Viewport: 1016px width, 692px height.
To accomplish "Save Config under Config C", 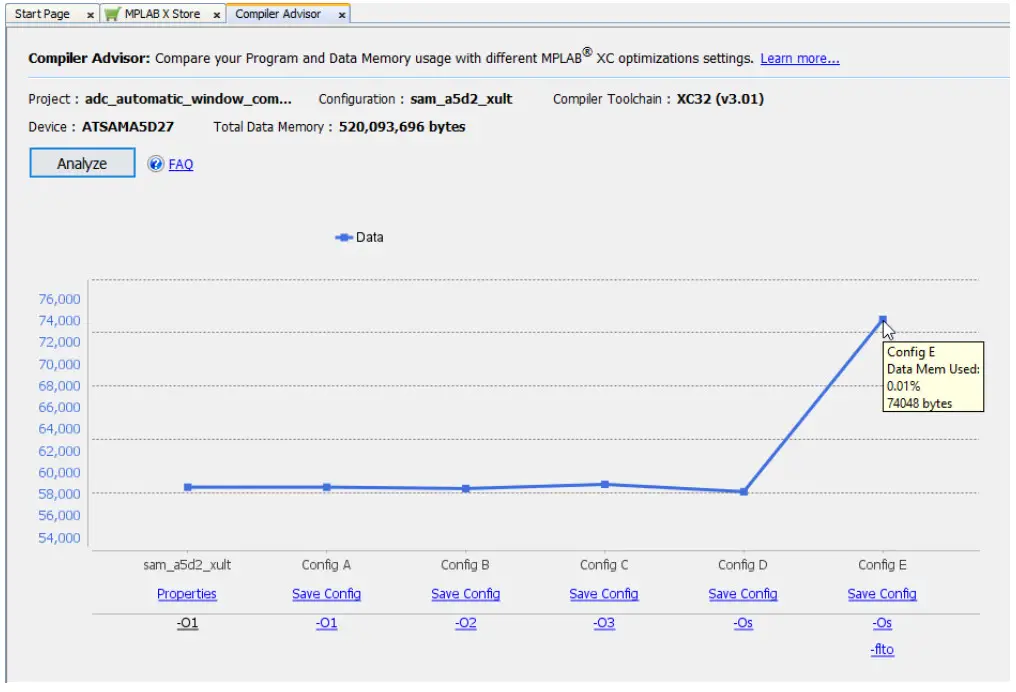I will coord(604,594).
